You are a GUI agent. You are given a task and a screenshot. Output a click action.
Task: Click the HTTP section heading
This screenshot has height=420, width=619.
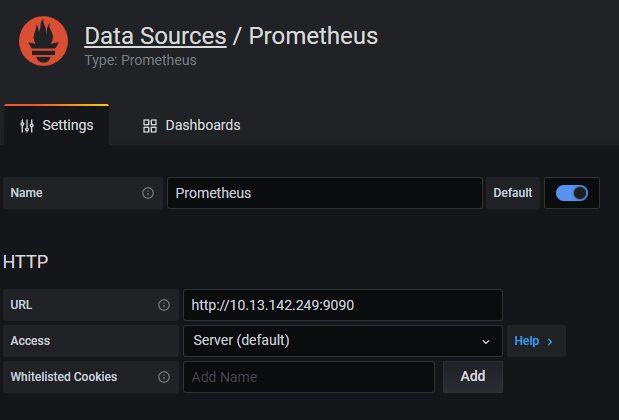tap(26, 262)
